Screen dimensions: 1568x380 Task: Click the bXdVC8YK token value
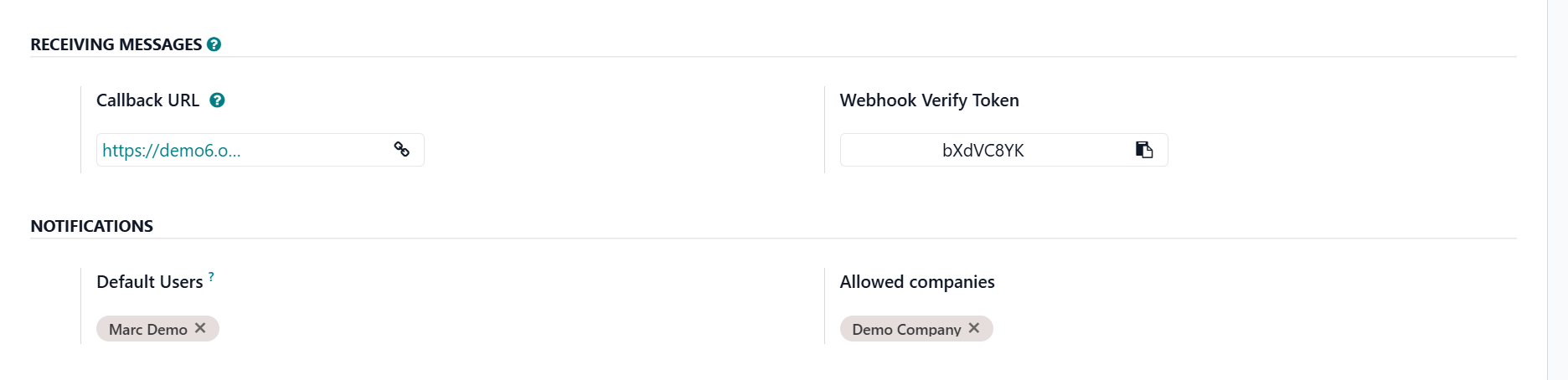click(x=983, y=151)
